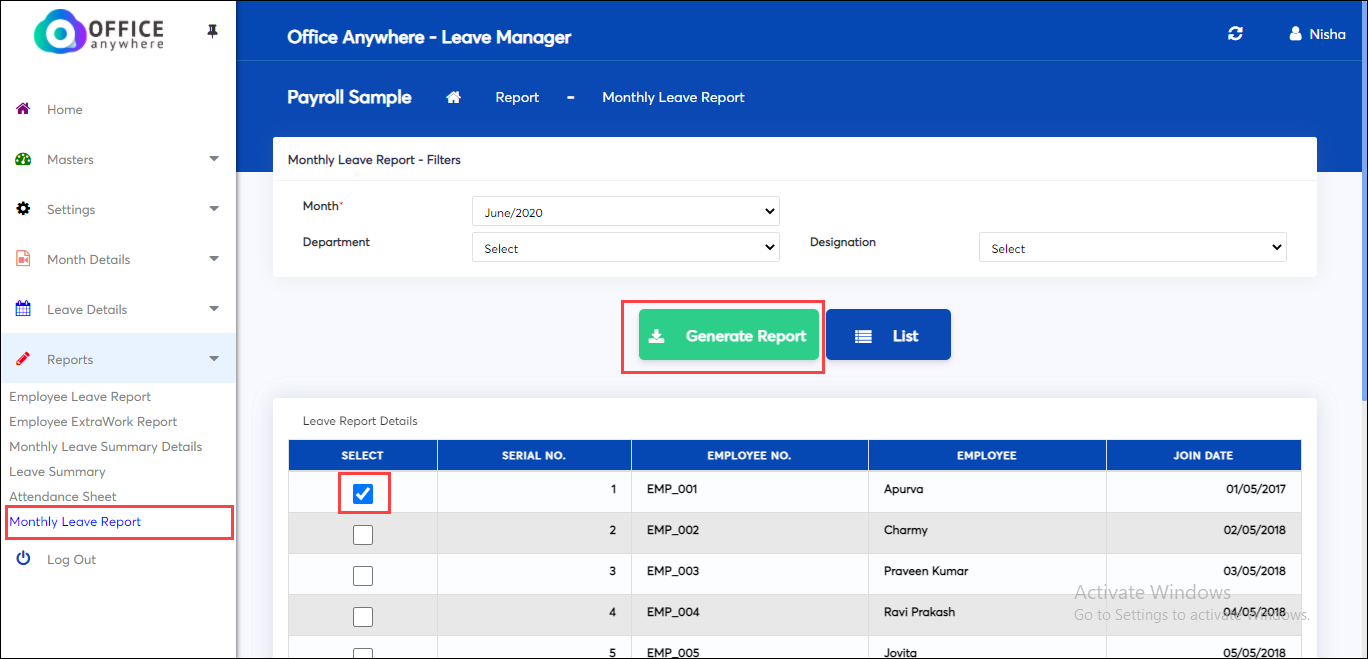Click the Payroll Sample title
The image size is (1368, 659).
coord(349,97)
